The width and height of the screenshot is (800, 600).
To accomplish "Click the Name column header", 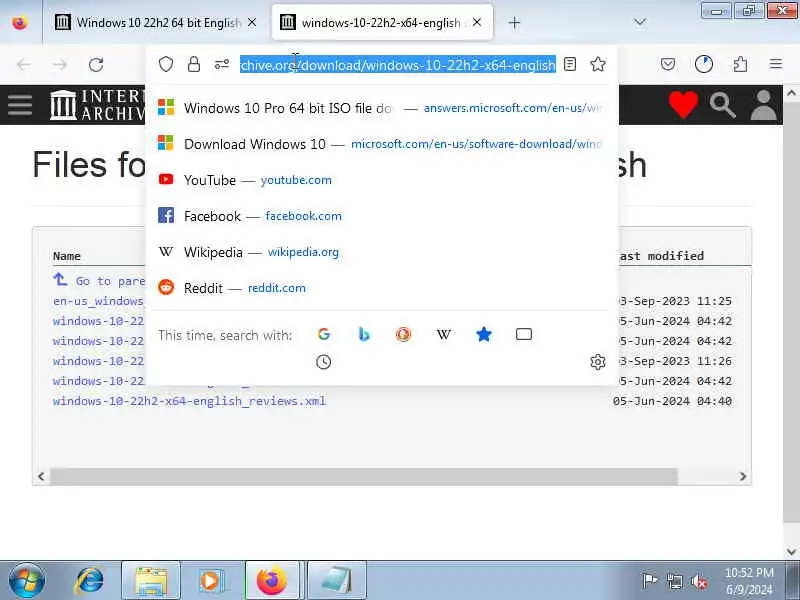I will 67,256.
